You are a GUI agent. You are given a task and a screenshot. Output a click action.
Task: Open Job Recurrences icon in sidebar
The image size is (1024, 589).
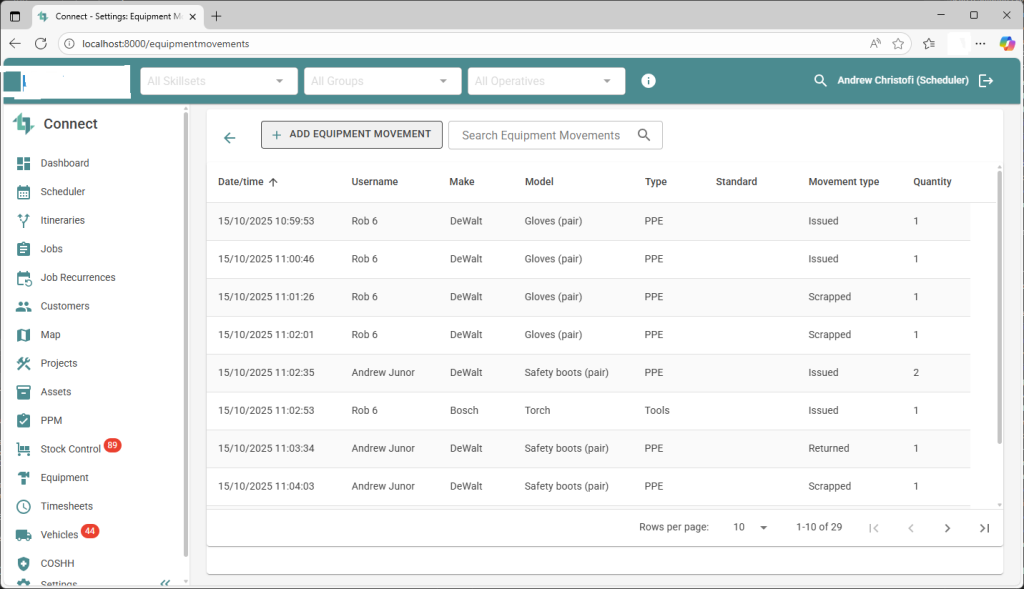click(x=24, y=278)
